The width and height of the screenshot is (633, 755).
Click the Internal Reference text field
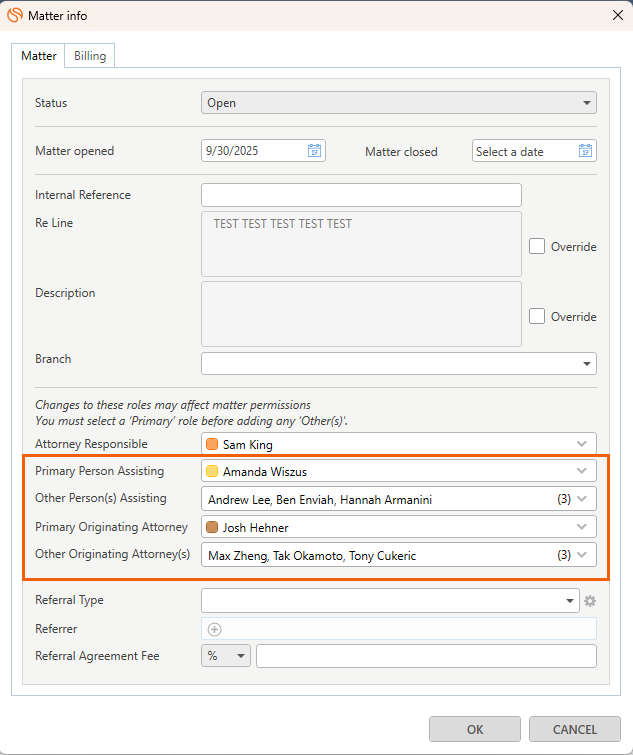click(361, 195)
